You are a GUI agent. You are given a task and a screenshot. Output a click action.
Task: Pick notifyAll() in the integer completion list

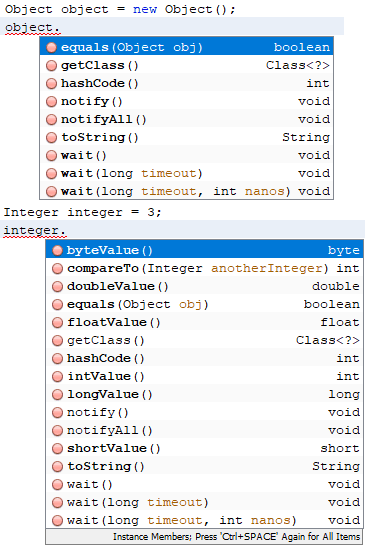click(x=204, y=430)
